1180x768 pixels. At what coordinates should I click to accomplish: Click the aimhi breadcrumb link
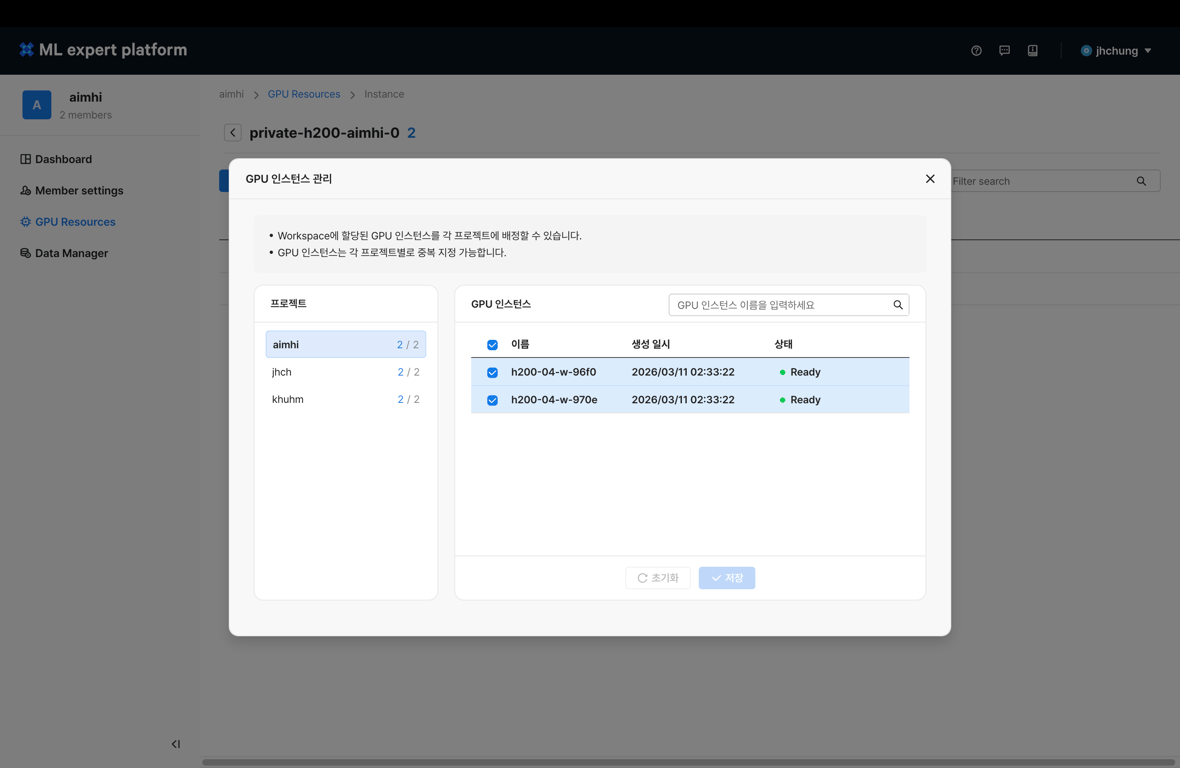click(231, 94)
